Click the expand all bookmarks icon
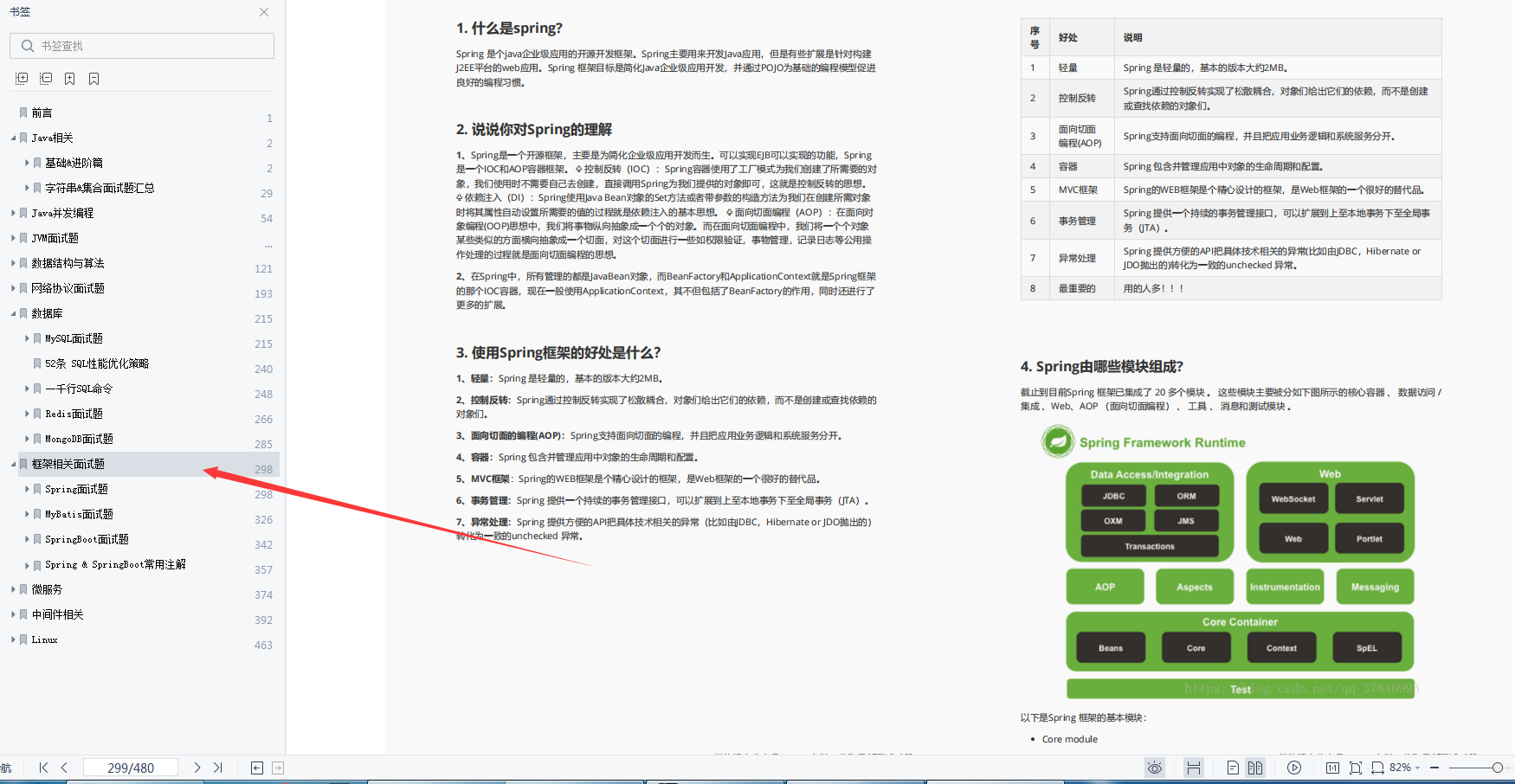The image size is (1515, 784). pyautogui.click(x=22, y=79)
